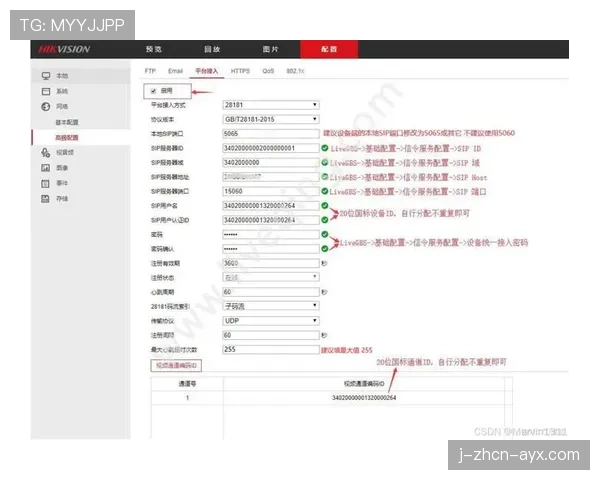
Task: Click the 视频通道编码ID button
Action: tap(176, 366)
